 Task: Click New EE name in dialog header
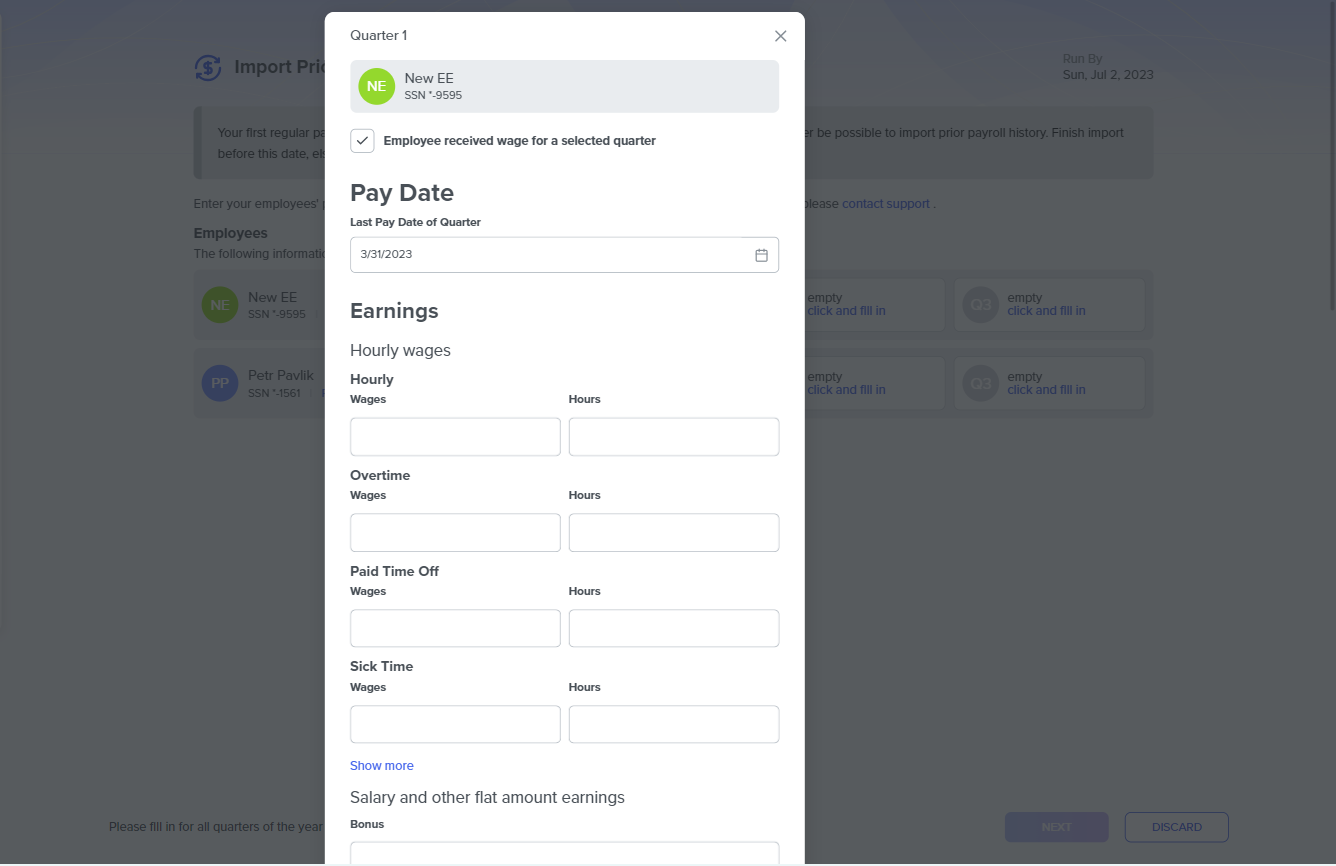point(429,78)
